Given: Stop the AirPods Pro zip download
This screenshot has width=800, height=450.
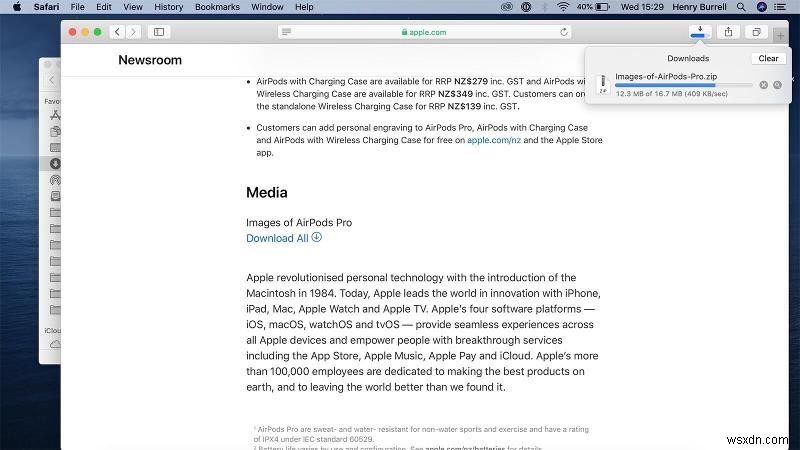Looking at the screenshot, I should (x=763, y=85).
